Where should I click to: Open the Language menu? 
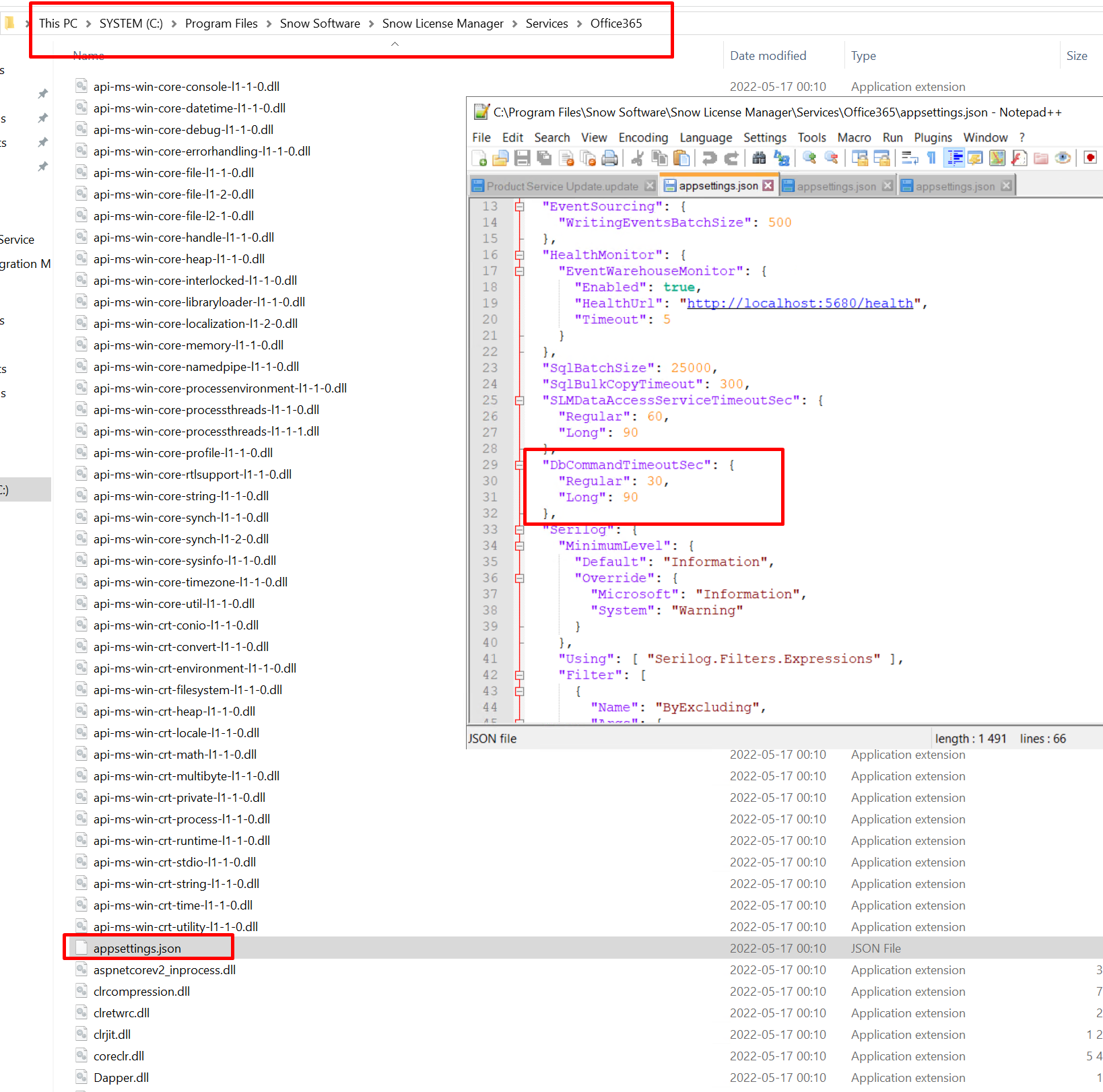pos(706,137)
